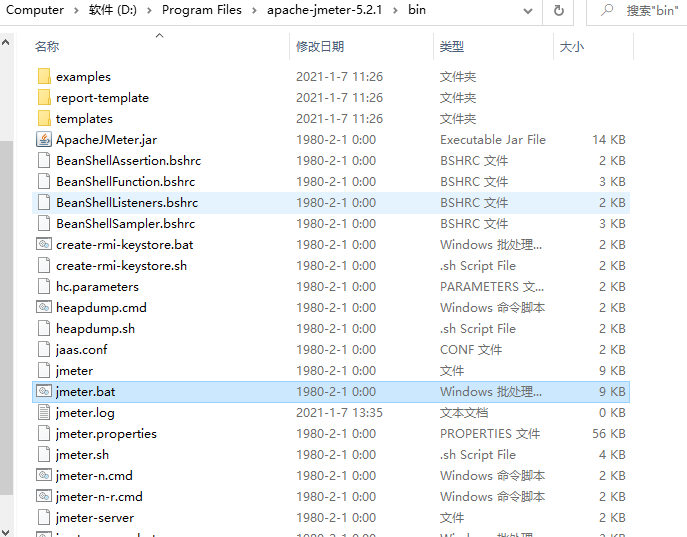This screenshot has width=687, height=537.
Task: Click the report-template folder icon
Action: tap(44, 97)
